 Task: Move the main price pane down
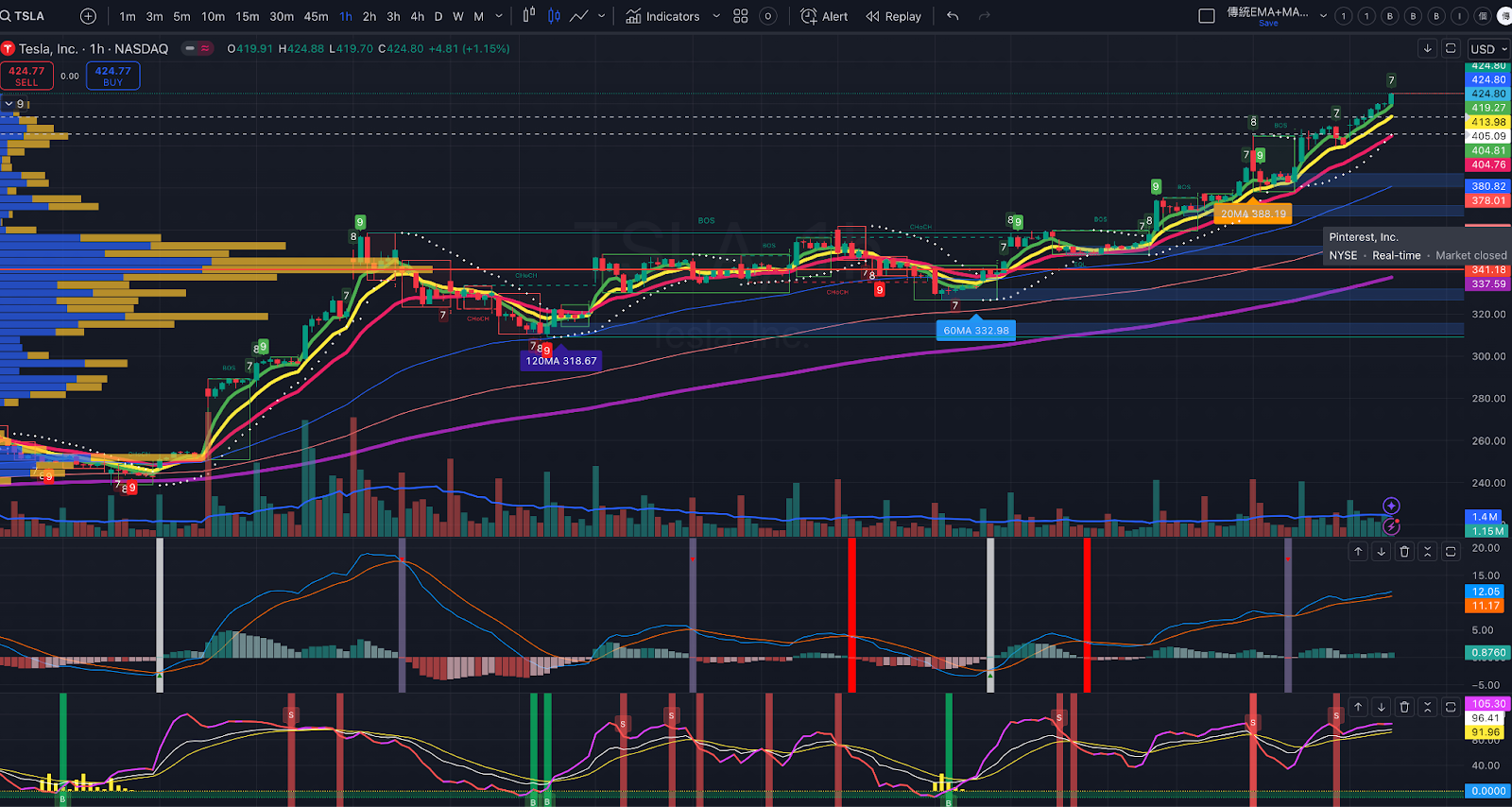pyautogui.click(x=1428, y=48)
